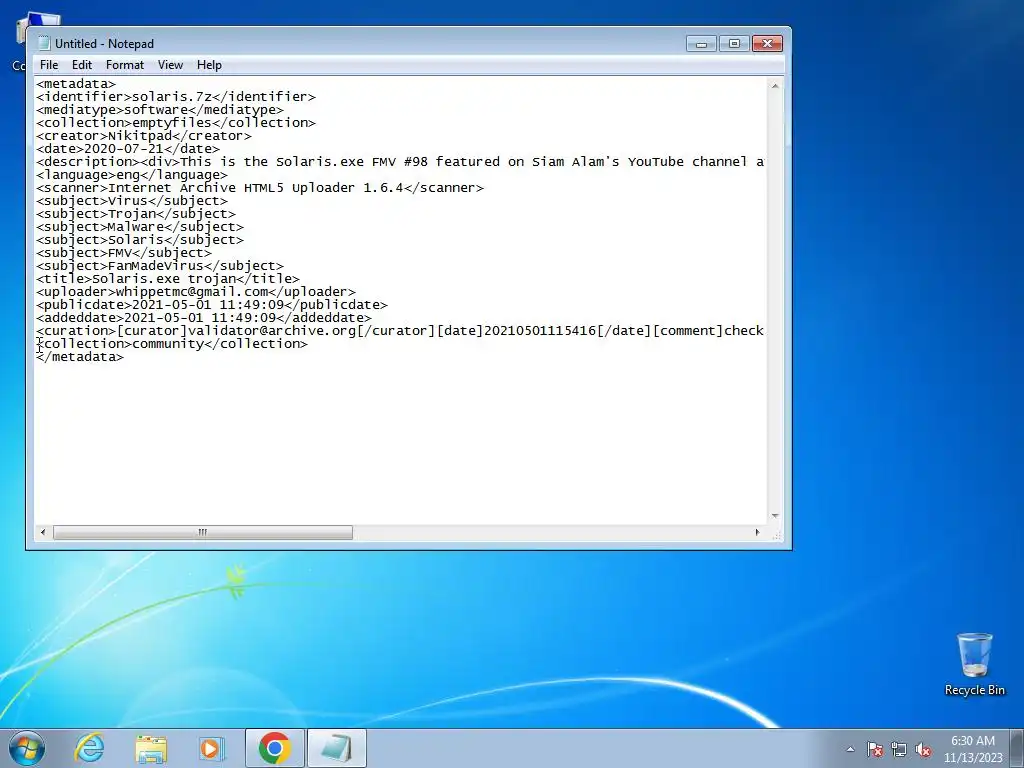Open Windows Explorer from the taskbar

pyautogui.click(x=151, y=748)
